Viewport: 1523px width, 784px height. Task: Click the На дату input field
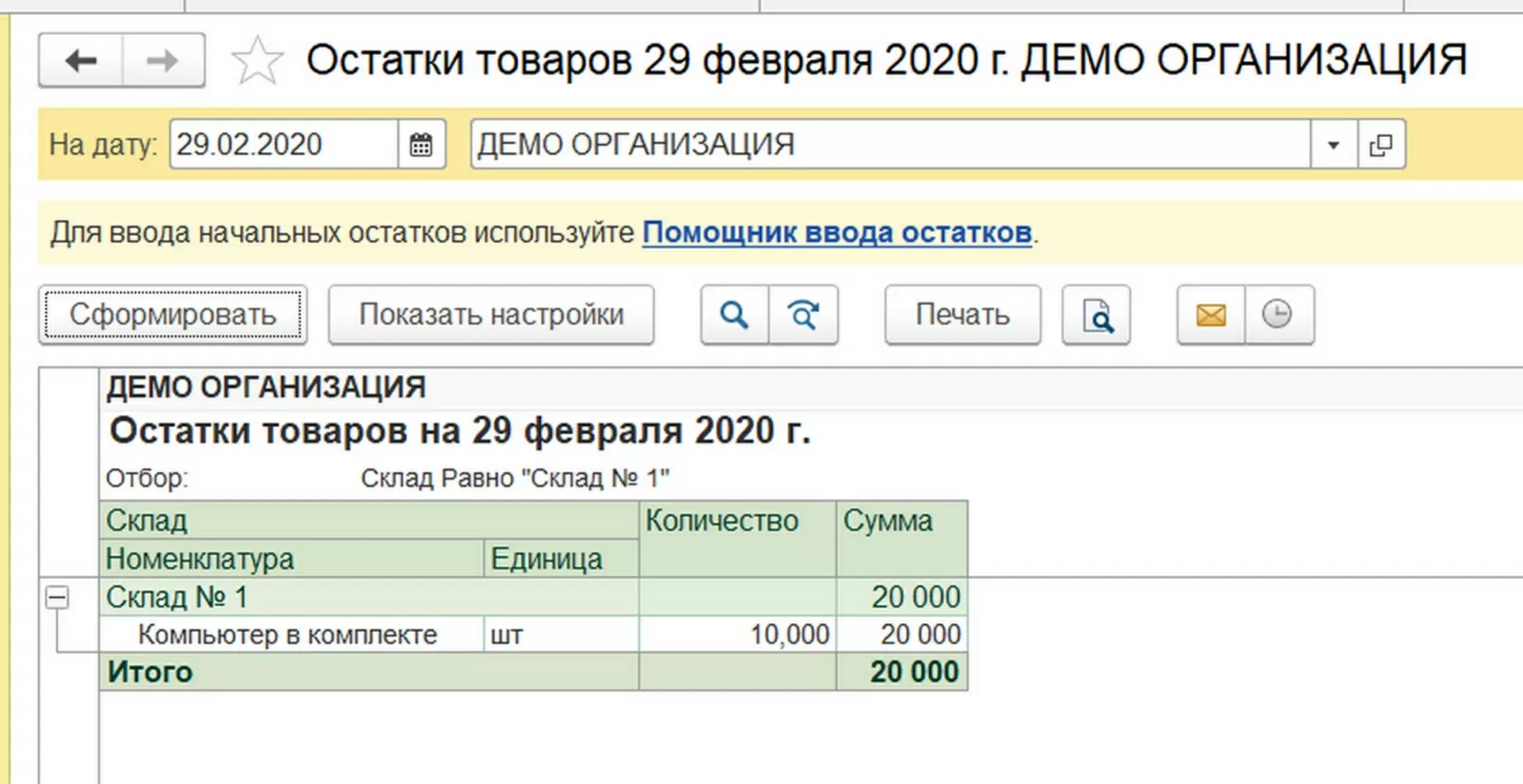pyautogui.click(x=283, y=145)
